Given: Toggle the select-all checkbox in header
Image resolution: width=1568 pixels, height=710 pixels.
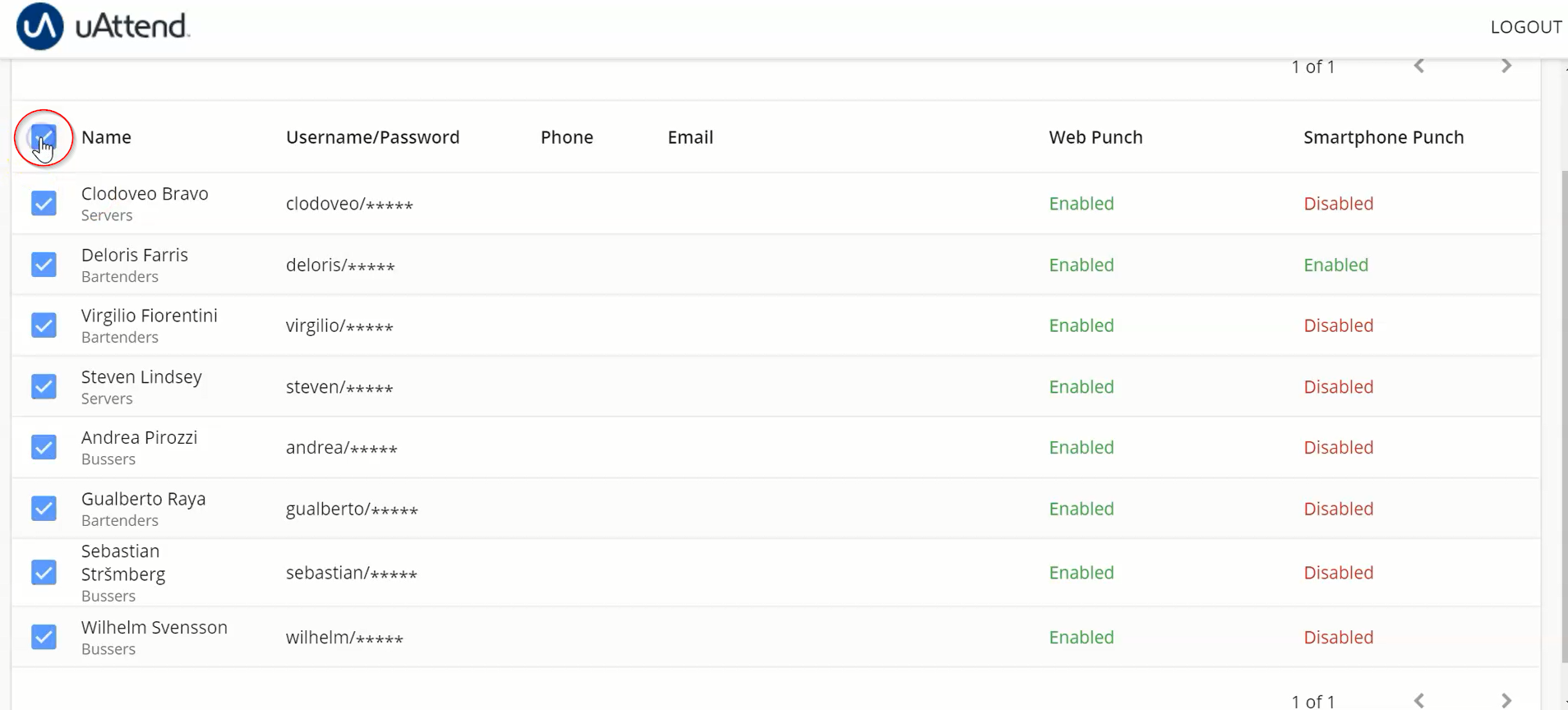Looking at the screenshot, I should pos(44,137).
